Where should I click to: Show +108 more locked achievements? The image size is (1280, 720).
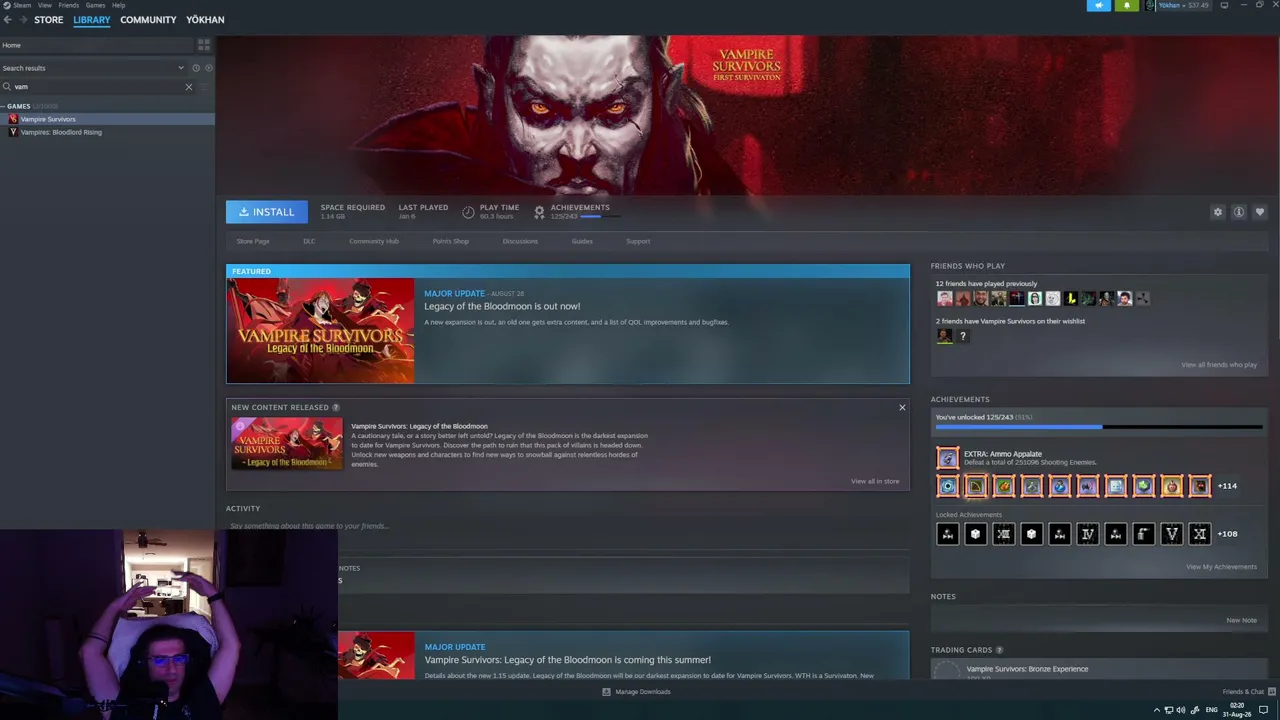click(1227, 534)
